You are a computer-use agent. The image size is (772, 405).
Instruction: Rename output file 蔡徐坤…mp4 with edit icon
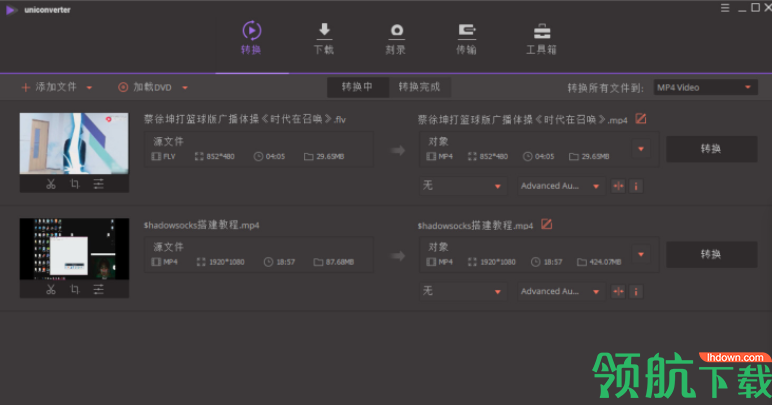[641, 119]
